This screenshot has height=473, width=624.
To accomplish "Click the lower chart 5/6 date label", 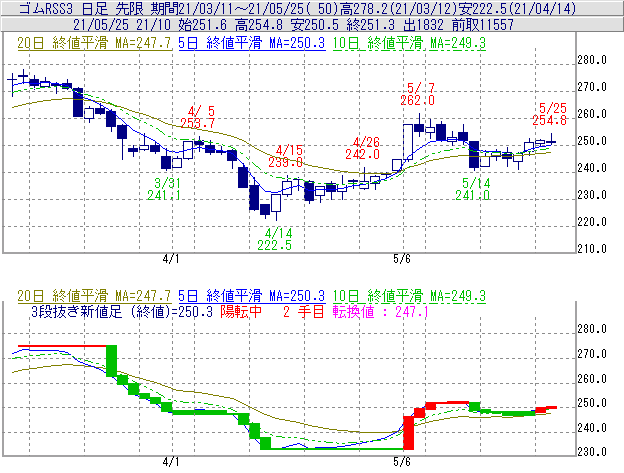I will [402, 461].
